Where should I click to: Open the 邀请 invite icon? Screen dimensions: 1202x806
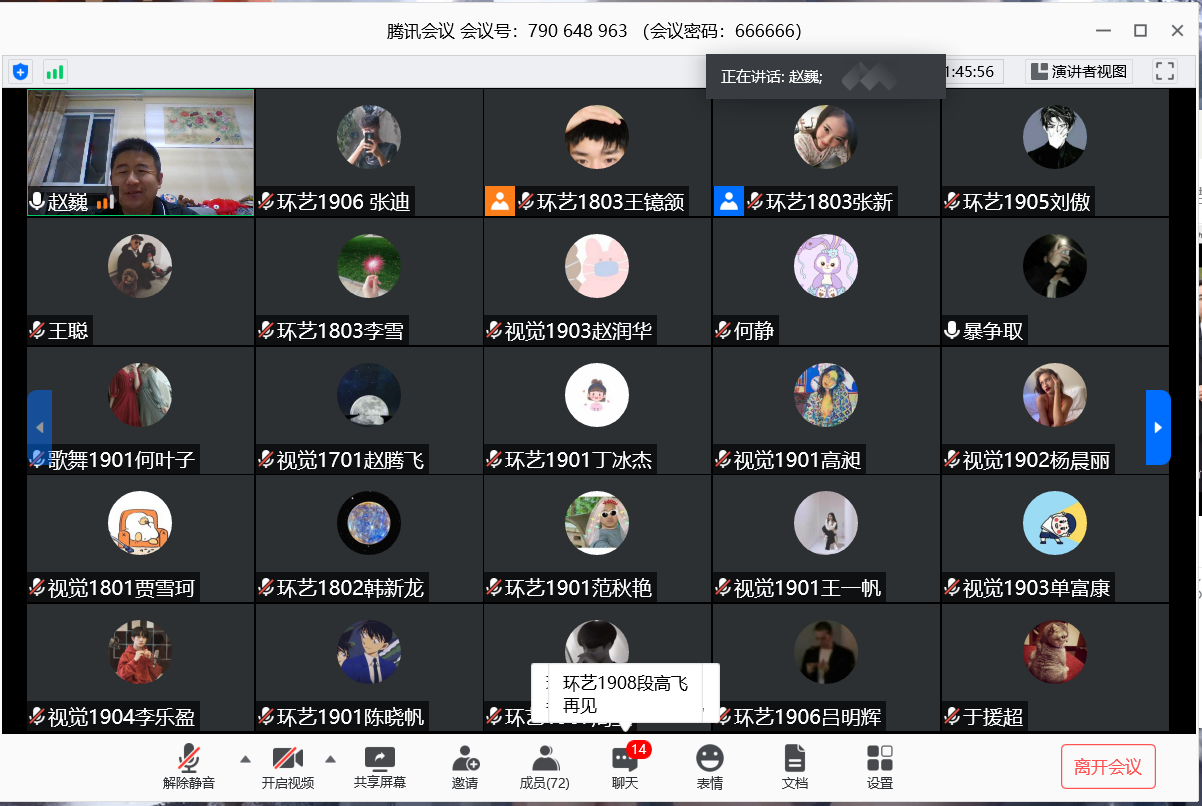(465, 767)
